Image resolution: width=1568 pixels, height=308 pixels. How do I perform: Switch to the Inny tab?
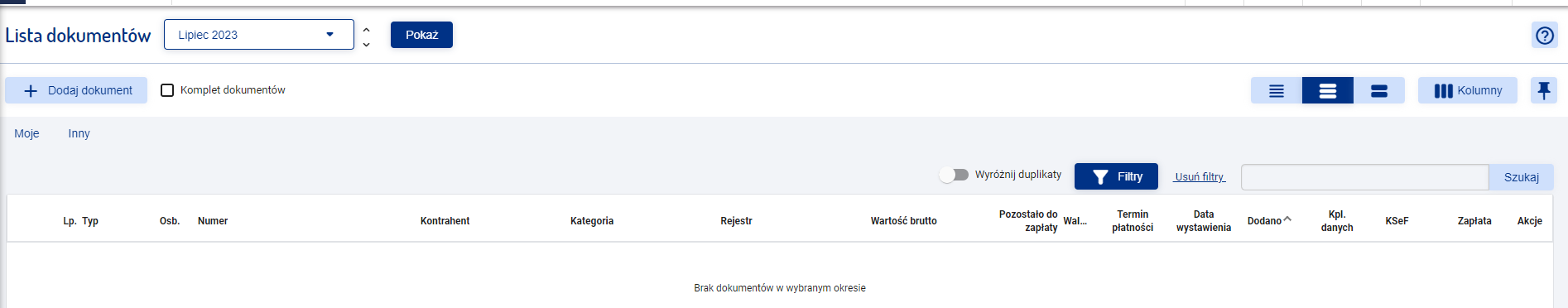click(x=79, y=133)
